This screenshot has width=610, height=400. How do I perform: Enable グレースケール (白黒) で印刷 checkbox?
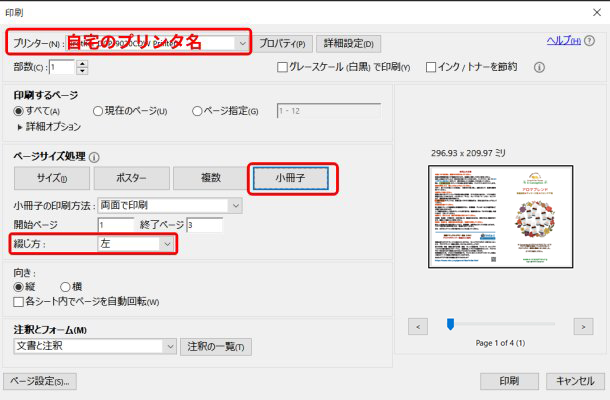pyautogui.click(x=283, y=68)
